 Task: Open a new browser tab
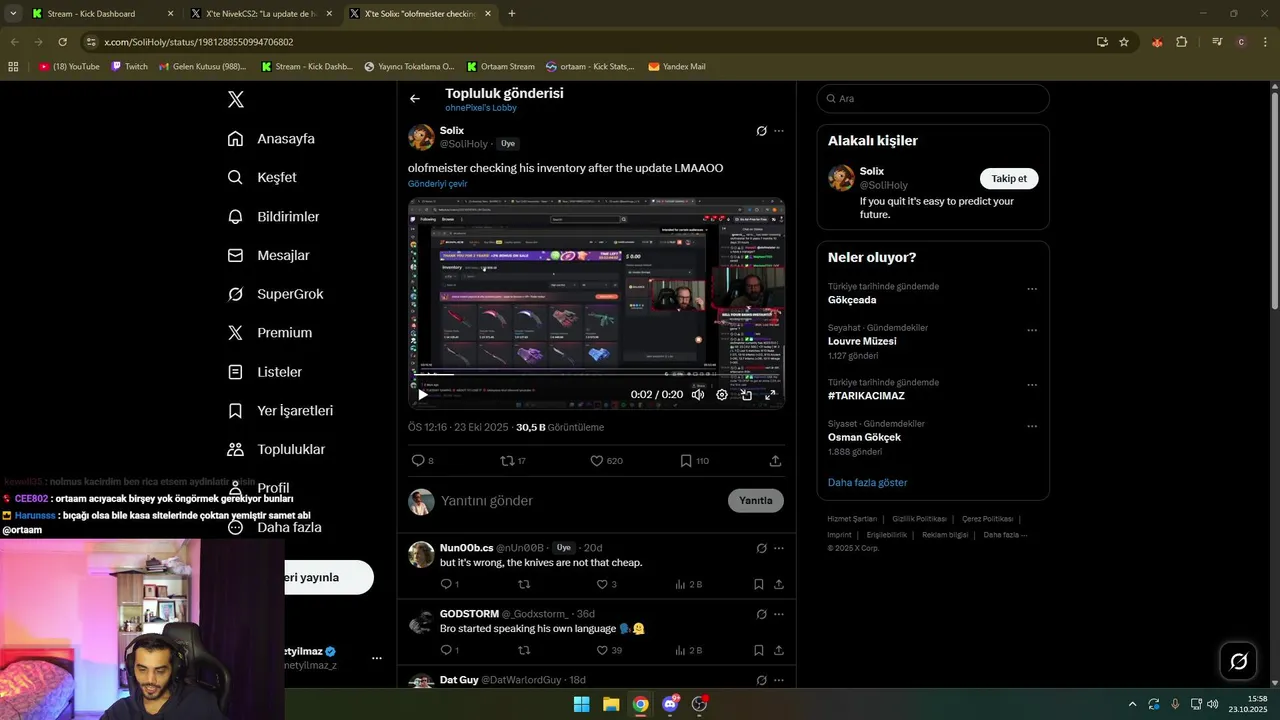[512, 14]
